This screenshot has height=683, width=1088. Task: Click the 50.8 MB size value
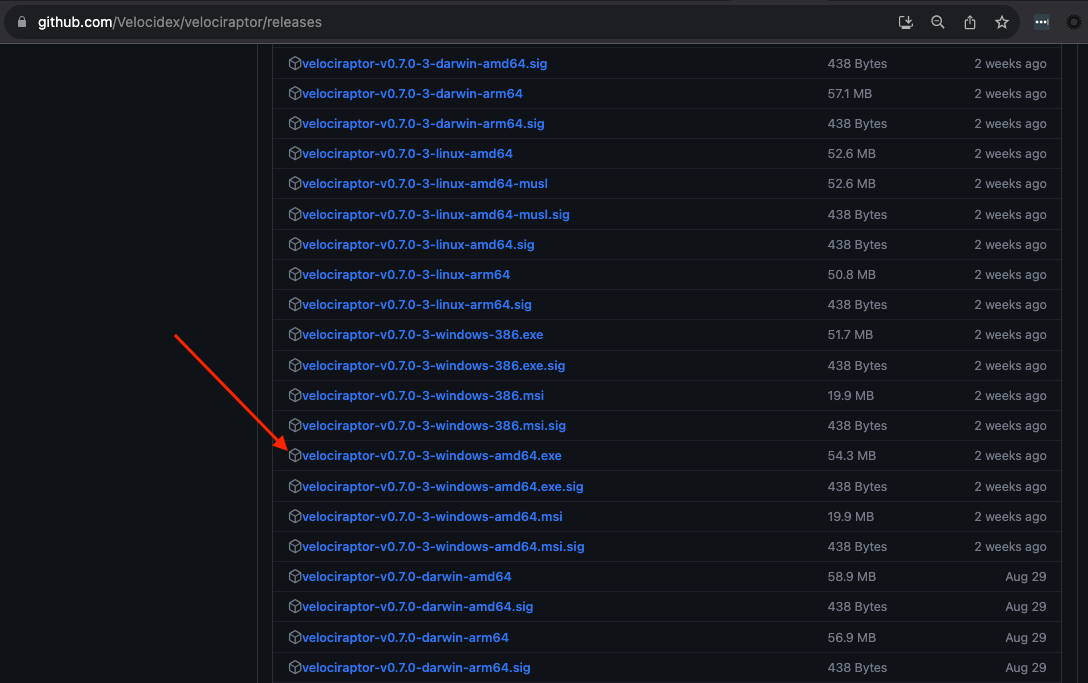[x=851, y=274]
